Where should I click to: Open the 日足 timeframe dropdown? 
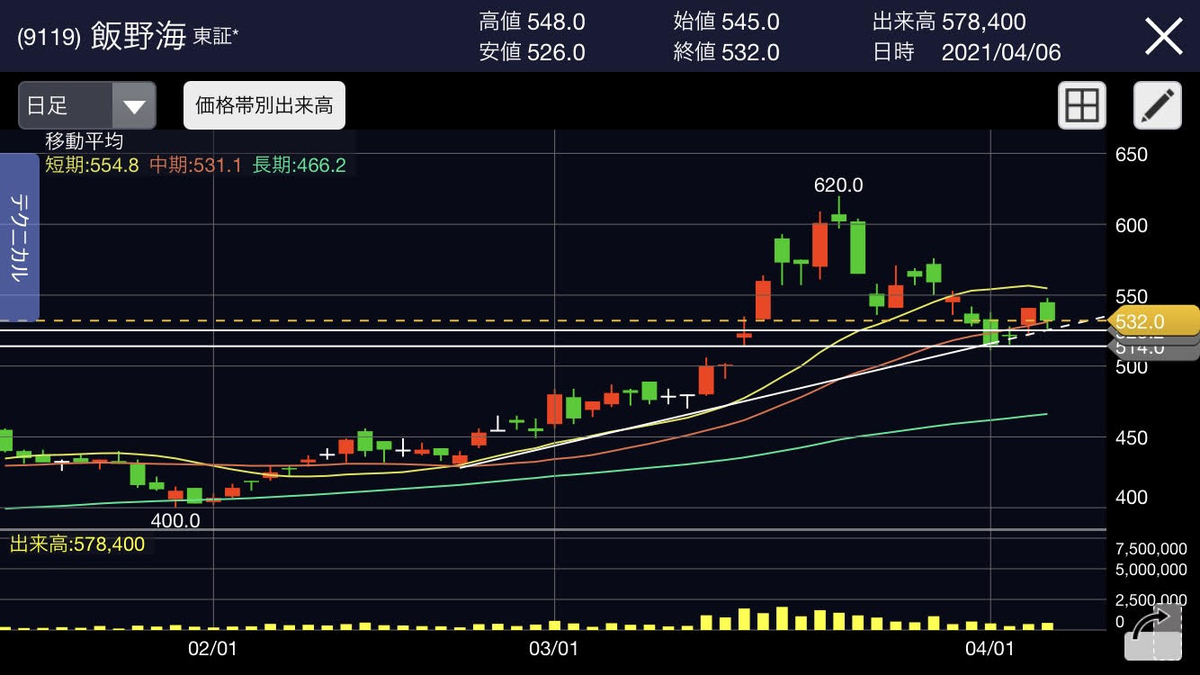(x=87, y=106)
